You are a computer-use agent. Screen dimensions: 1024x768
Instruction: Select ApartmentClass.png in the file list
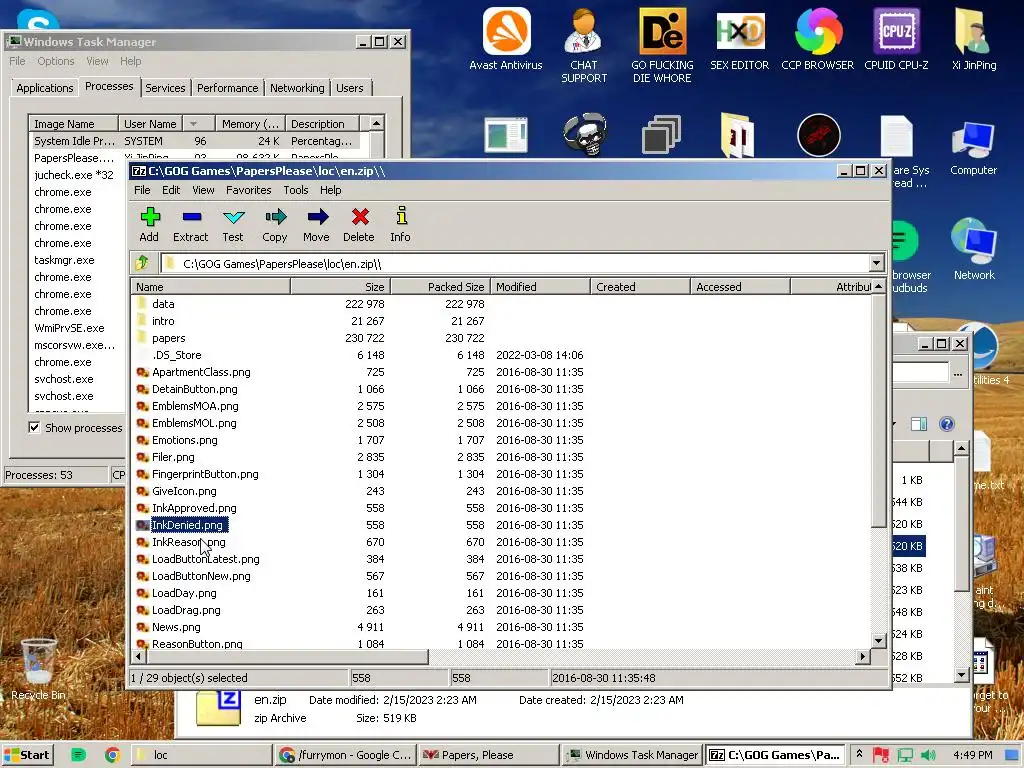coord(201,372)
